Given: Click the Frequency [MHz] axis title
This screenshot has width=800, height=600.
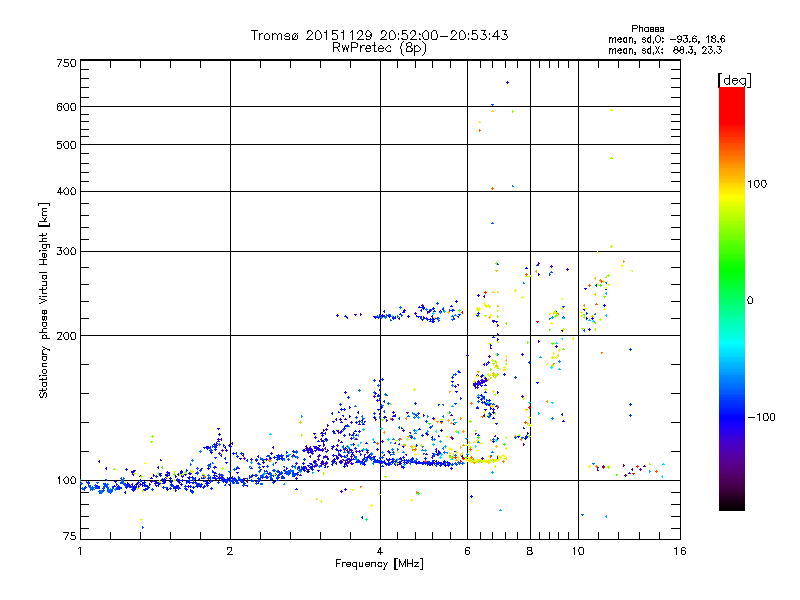Looking at the screenshot, I should (379, 564).
